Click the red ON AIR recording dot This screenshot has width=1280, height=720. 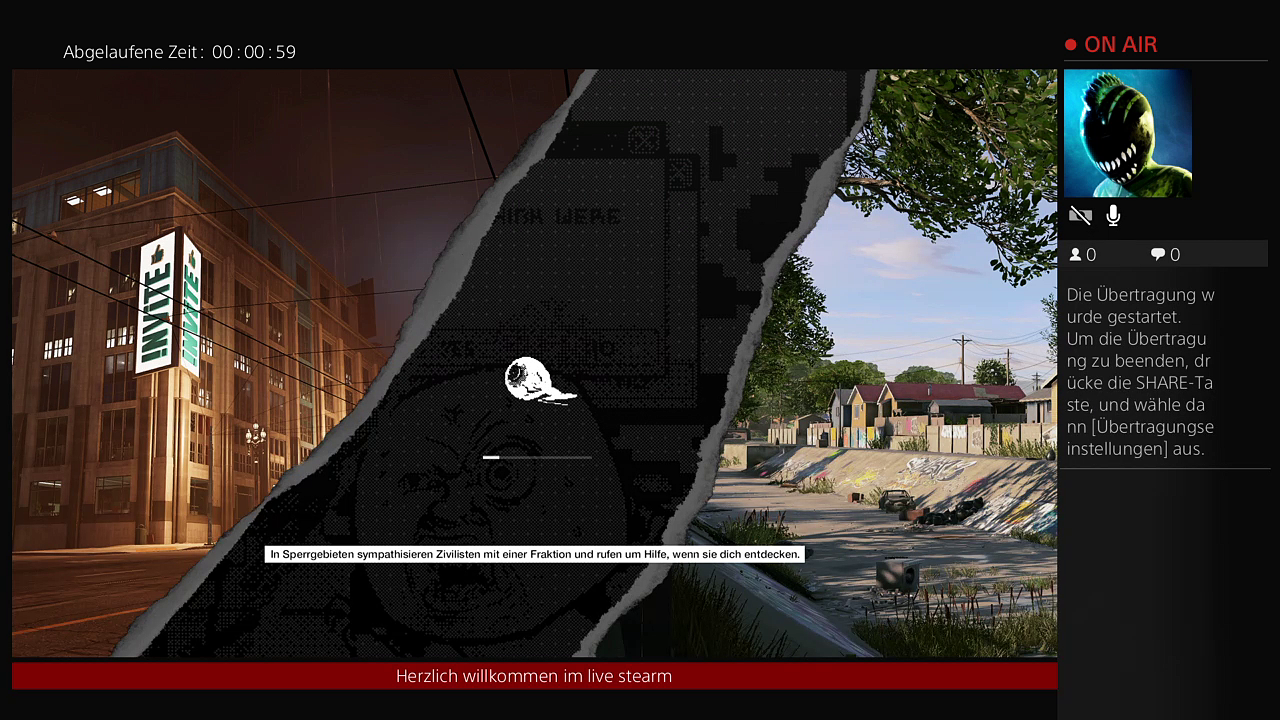(x=1070, y=45)
